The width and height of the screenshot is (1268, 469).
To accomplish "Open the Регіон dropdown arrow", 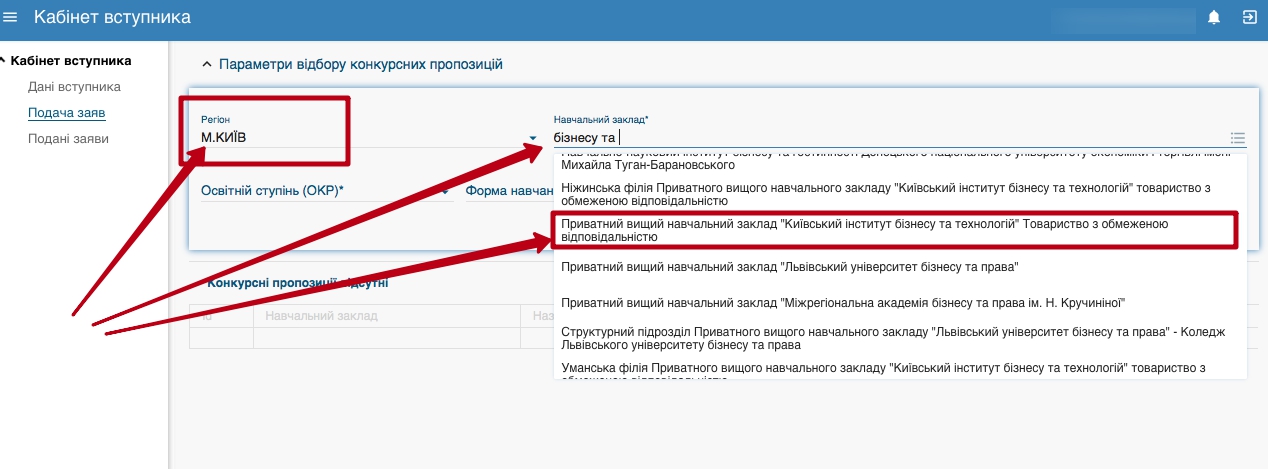I will [533, 138].
